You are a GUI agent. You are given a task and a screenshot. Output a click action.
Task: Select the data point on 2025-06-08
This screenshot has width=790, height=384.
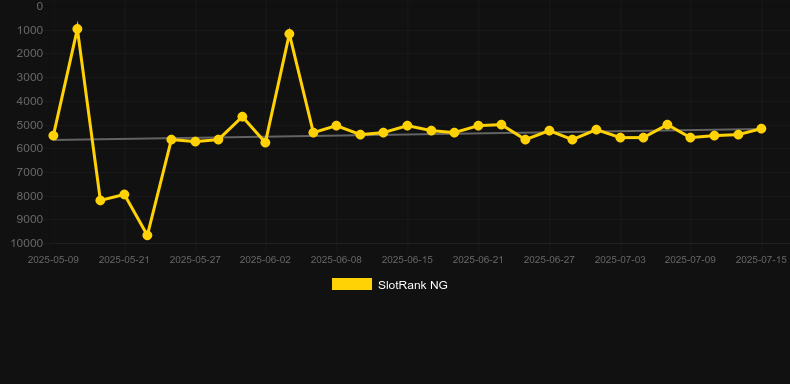[336, 125]
